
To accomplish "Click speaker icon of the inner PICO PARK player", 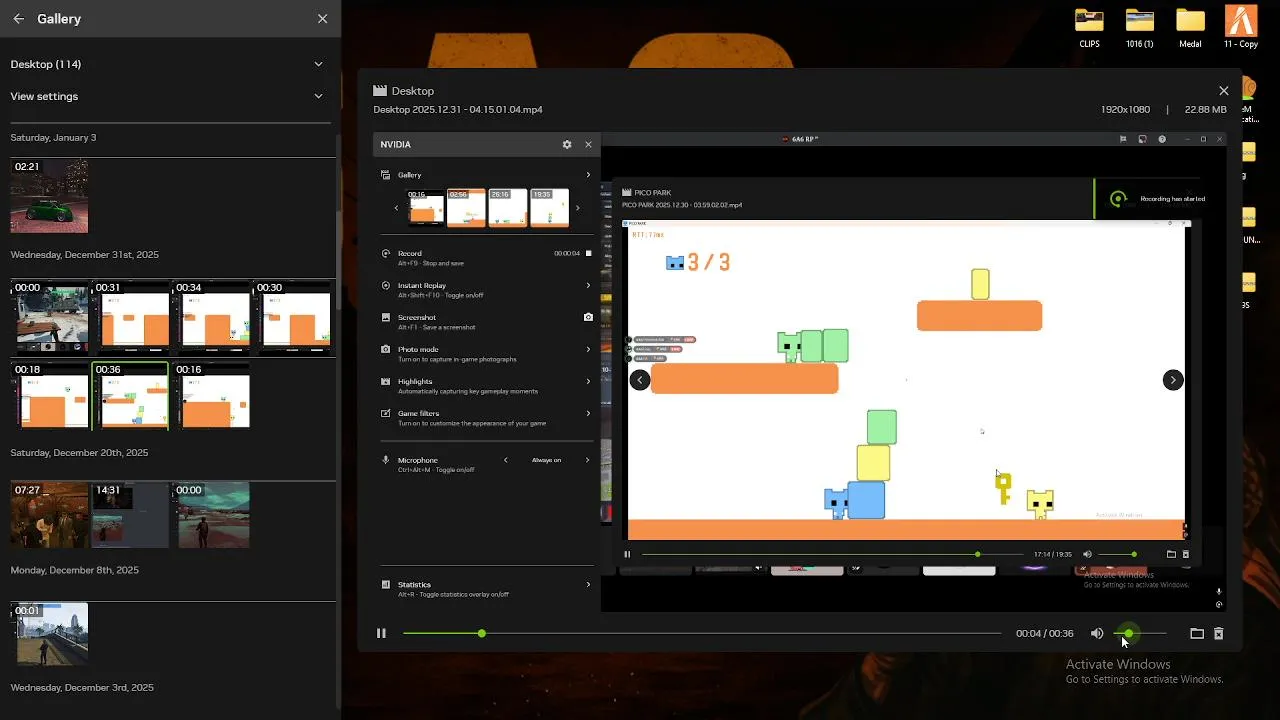I will tap(1087, 554).
